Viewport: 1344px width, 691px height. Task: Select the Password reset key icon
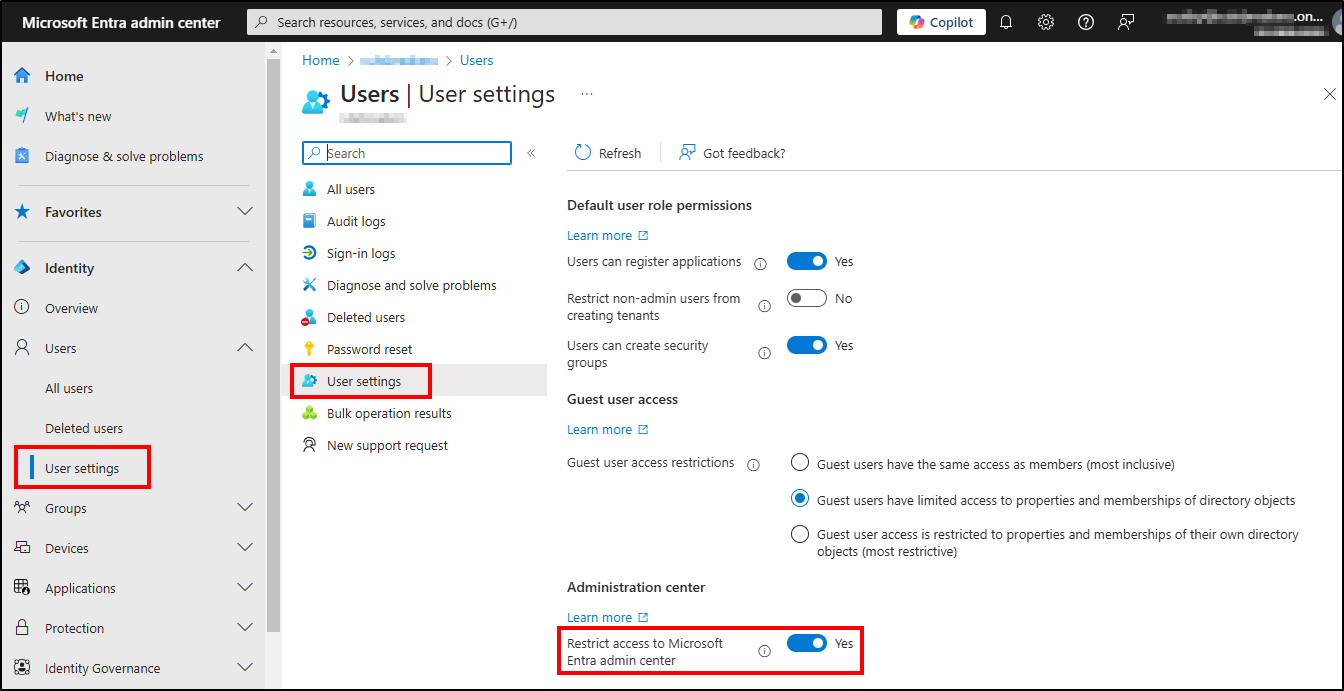point(310,348)
